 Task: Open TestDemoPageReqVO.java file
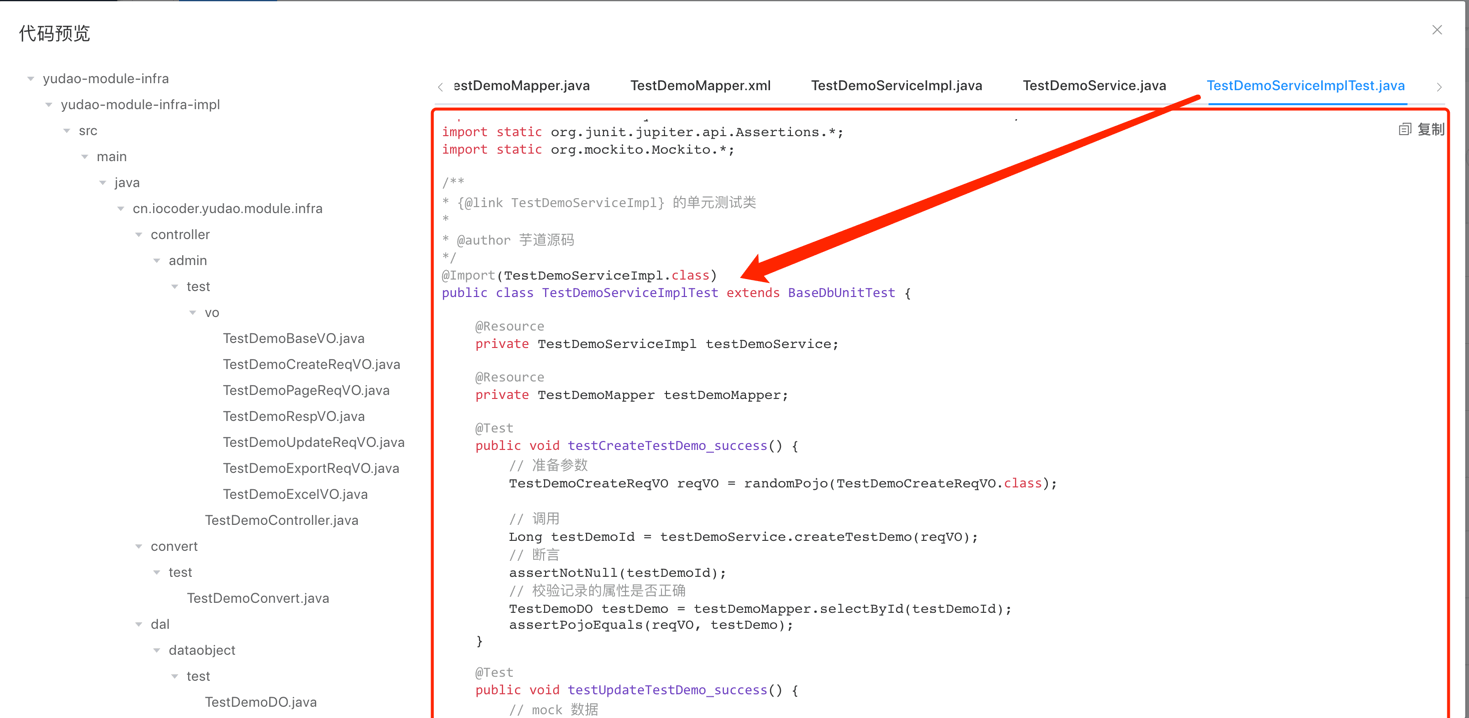pos(306,390)
